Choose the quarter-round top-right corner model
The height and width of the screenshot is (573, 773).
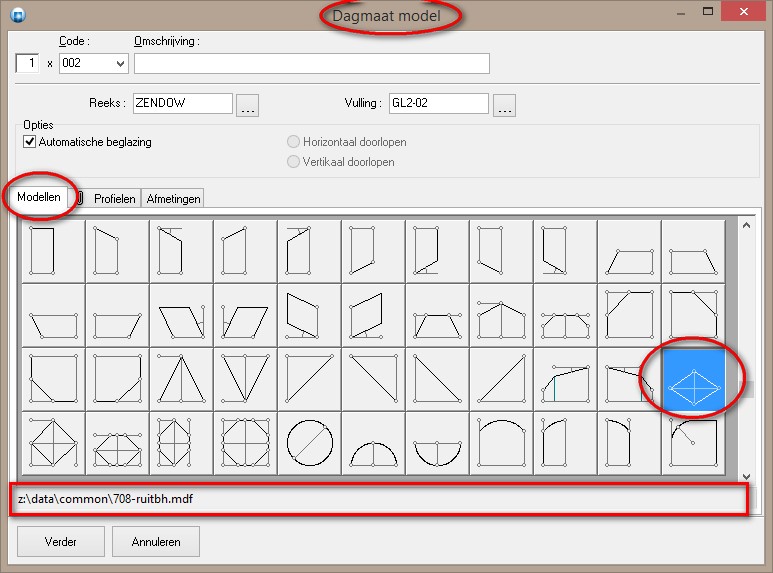click(630, 443)
